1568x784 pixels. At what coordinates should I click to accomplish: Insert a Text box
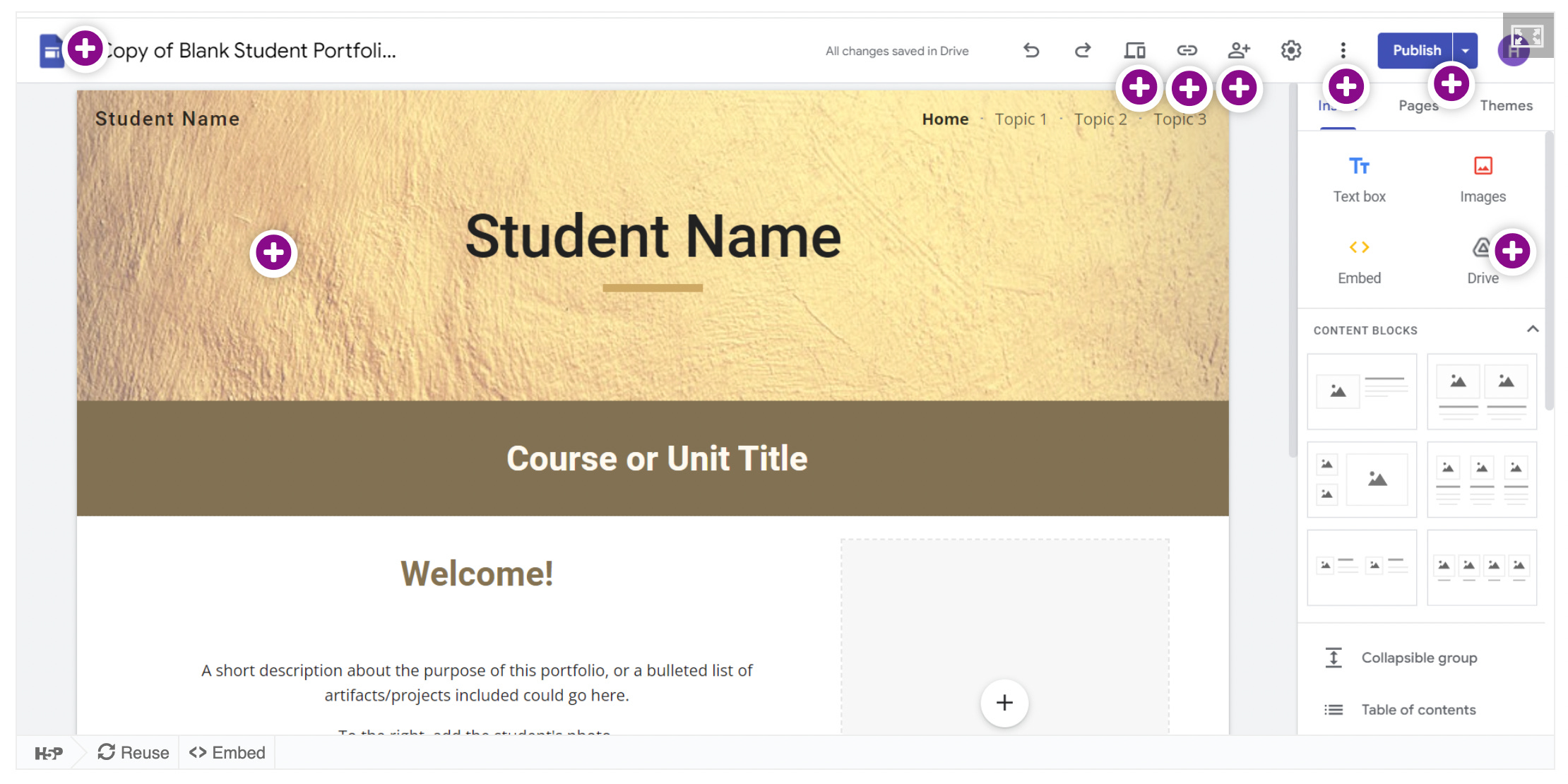pos(1359,179)
